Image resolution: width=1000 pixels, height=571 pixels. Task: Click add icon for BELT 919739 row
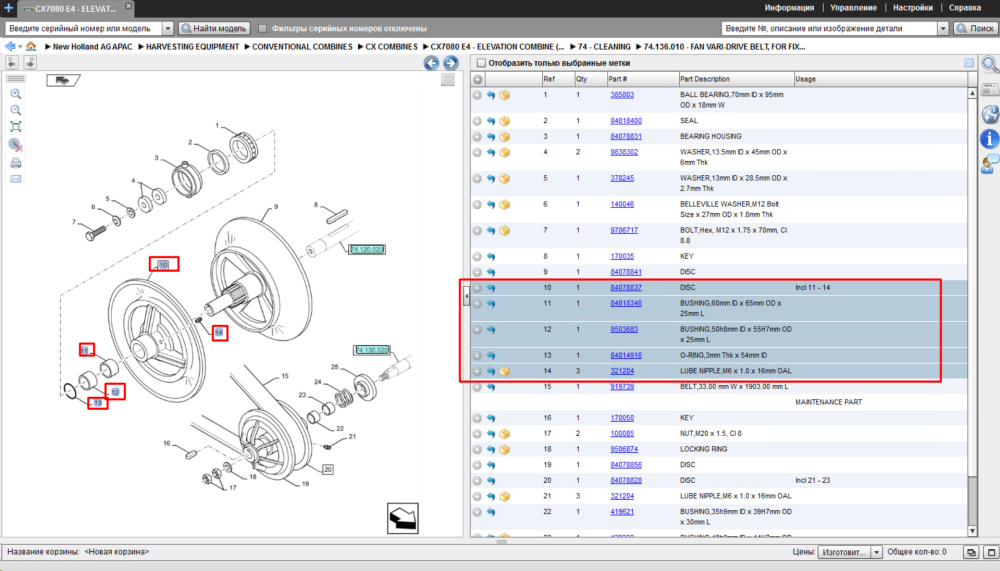[477, 387]
